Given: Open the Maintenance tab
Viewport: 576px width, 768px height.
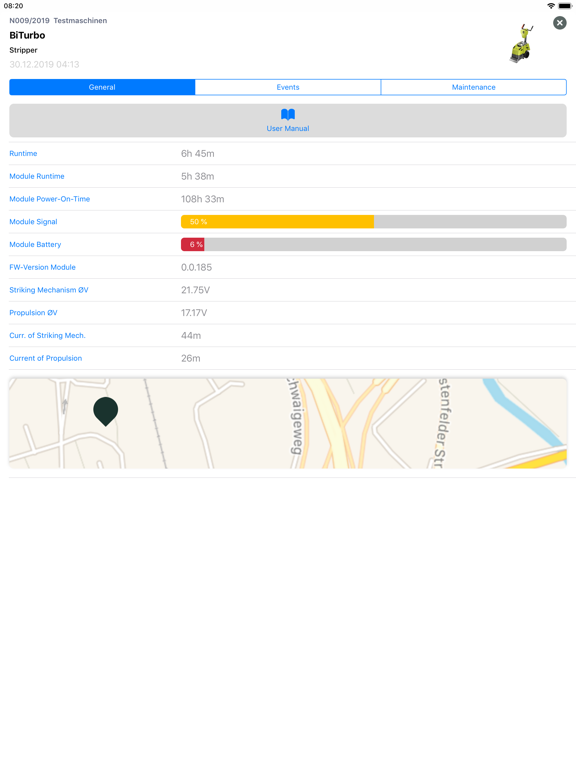Looking at the screenshot, I should click(474, 87).
